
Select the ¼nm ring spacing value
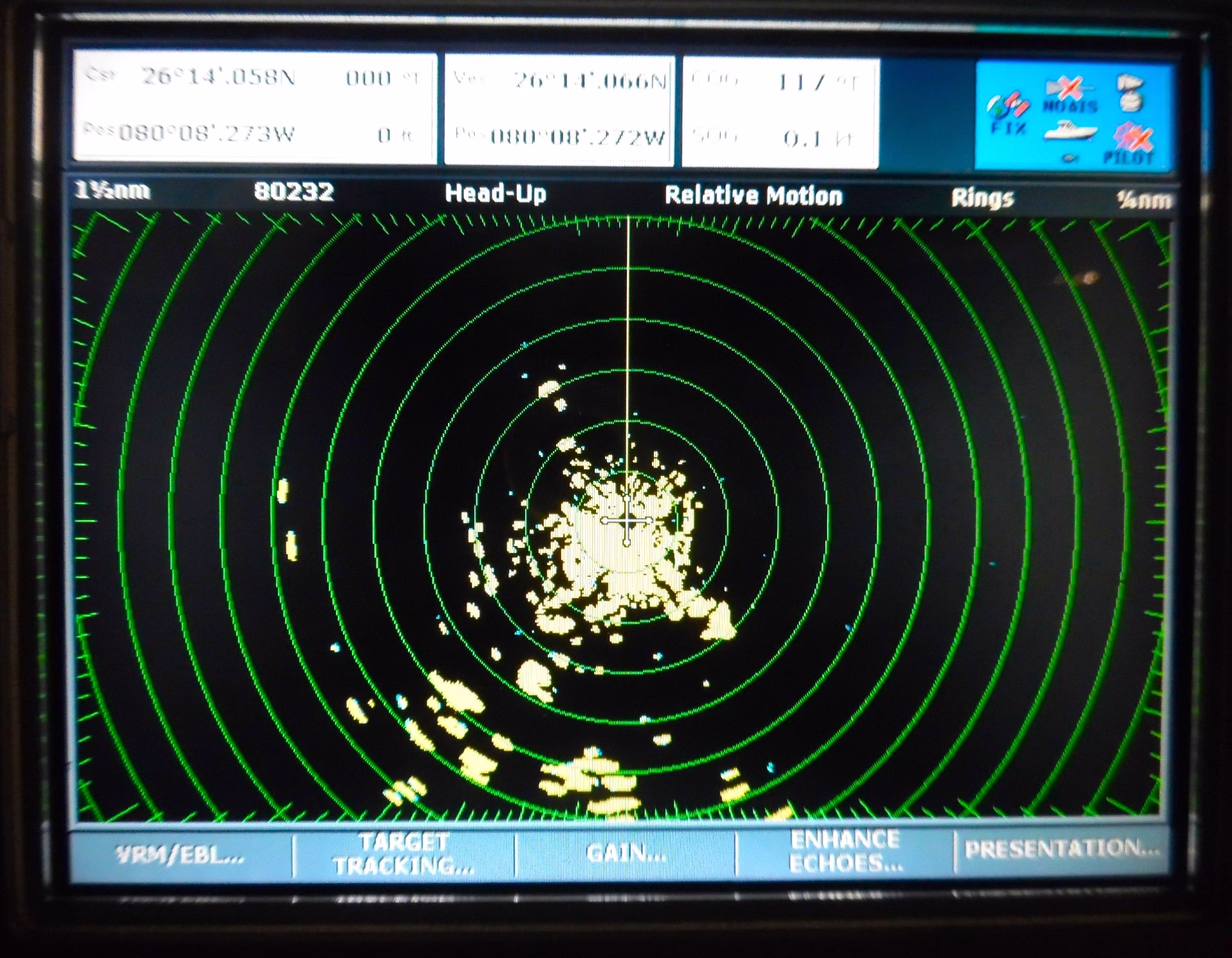click(1143, 200)
